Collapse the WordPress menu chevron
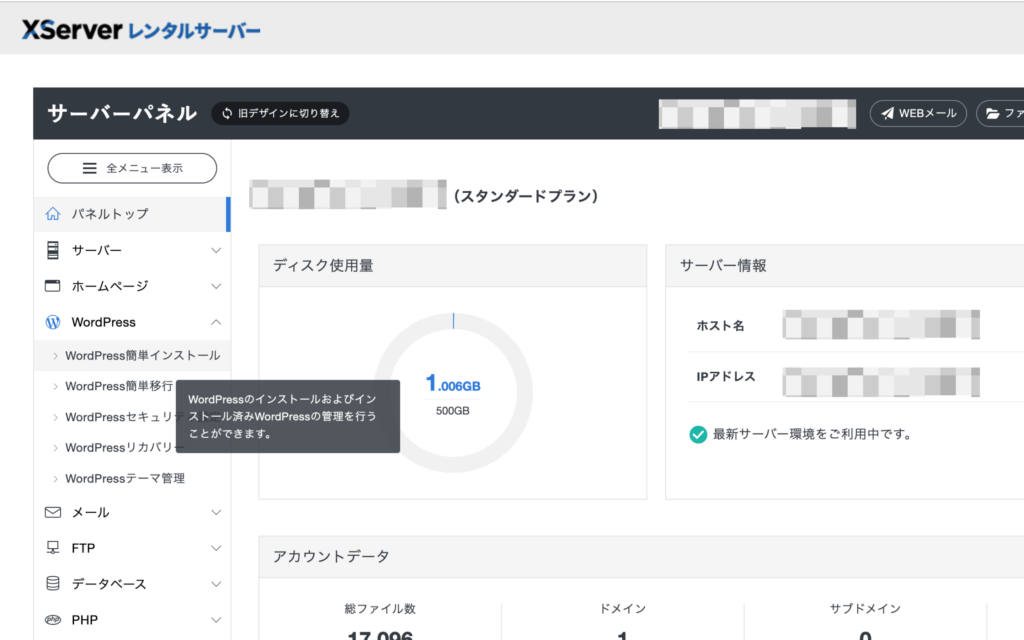This screenshot has width=1024, height=640. [x=216, y=322]
